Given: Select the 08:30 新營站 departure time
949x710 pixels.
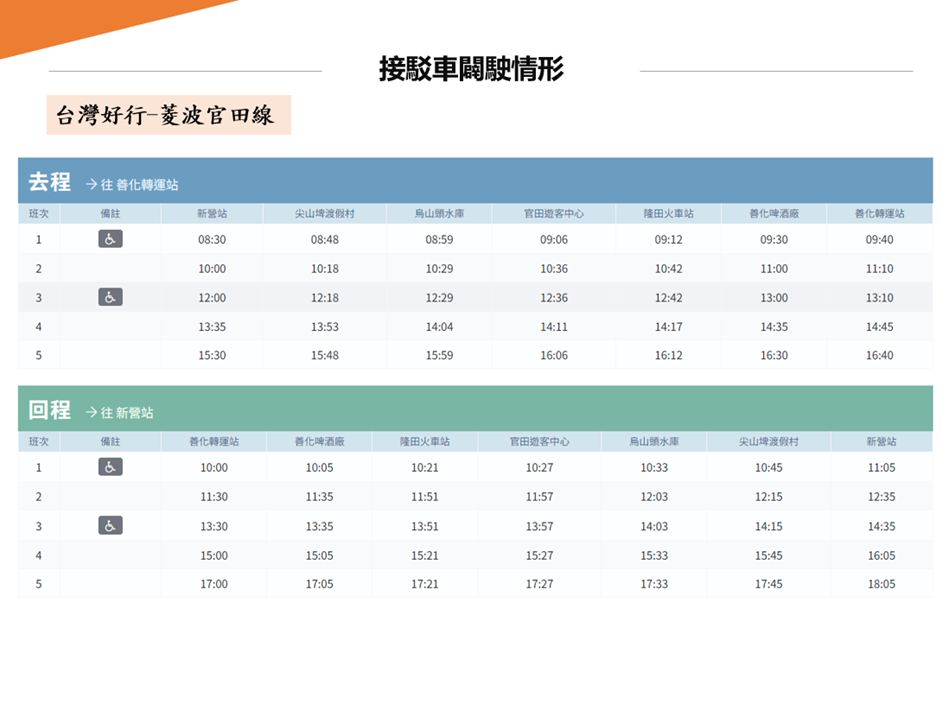Looking at the screenshot, I should coord(212,240).
